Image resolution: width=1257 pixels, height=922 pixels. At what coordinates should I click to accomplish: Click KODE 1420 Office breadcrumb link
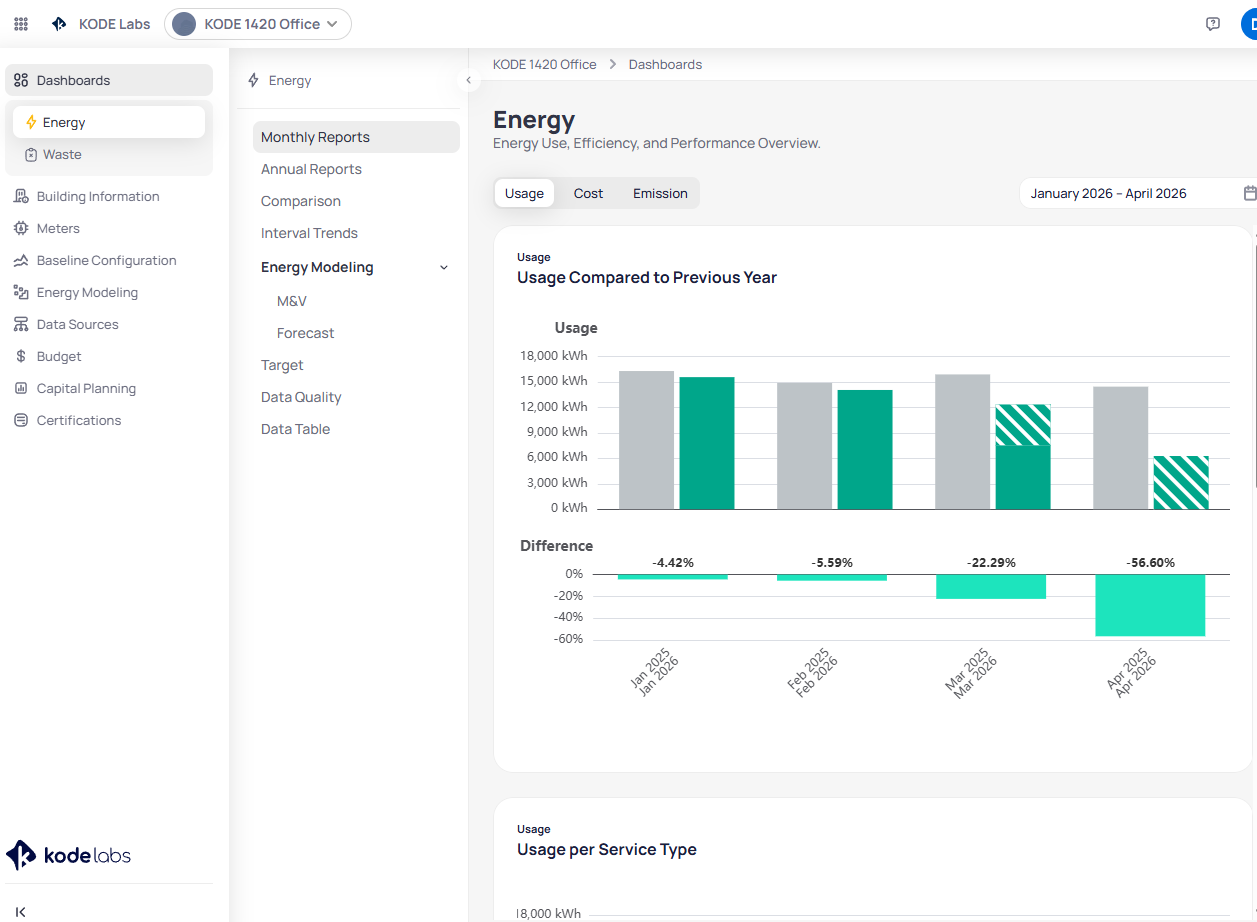(544, 64)
